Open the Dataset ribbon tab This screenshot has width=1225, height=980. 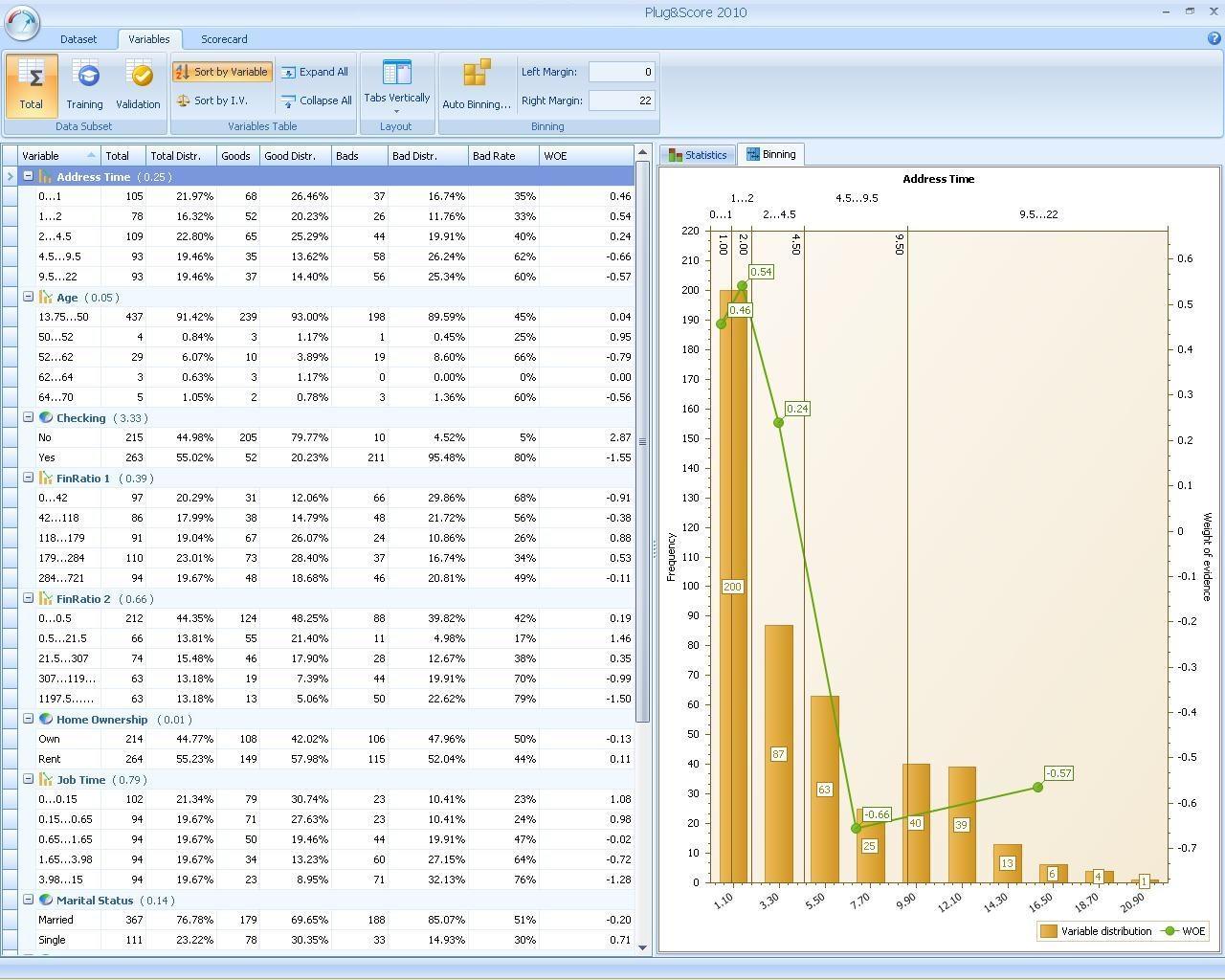pyautogui.click(x=78, y=39)
